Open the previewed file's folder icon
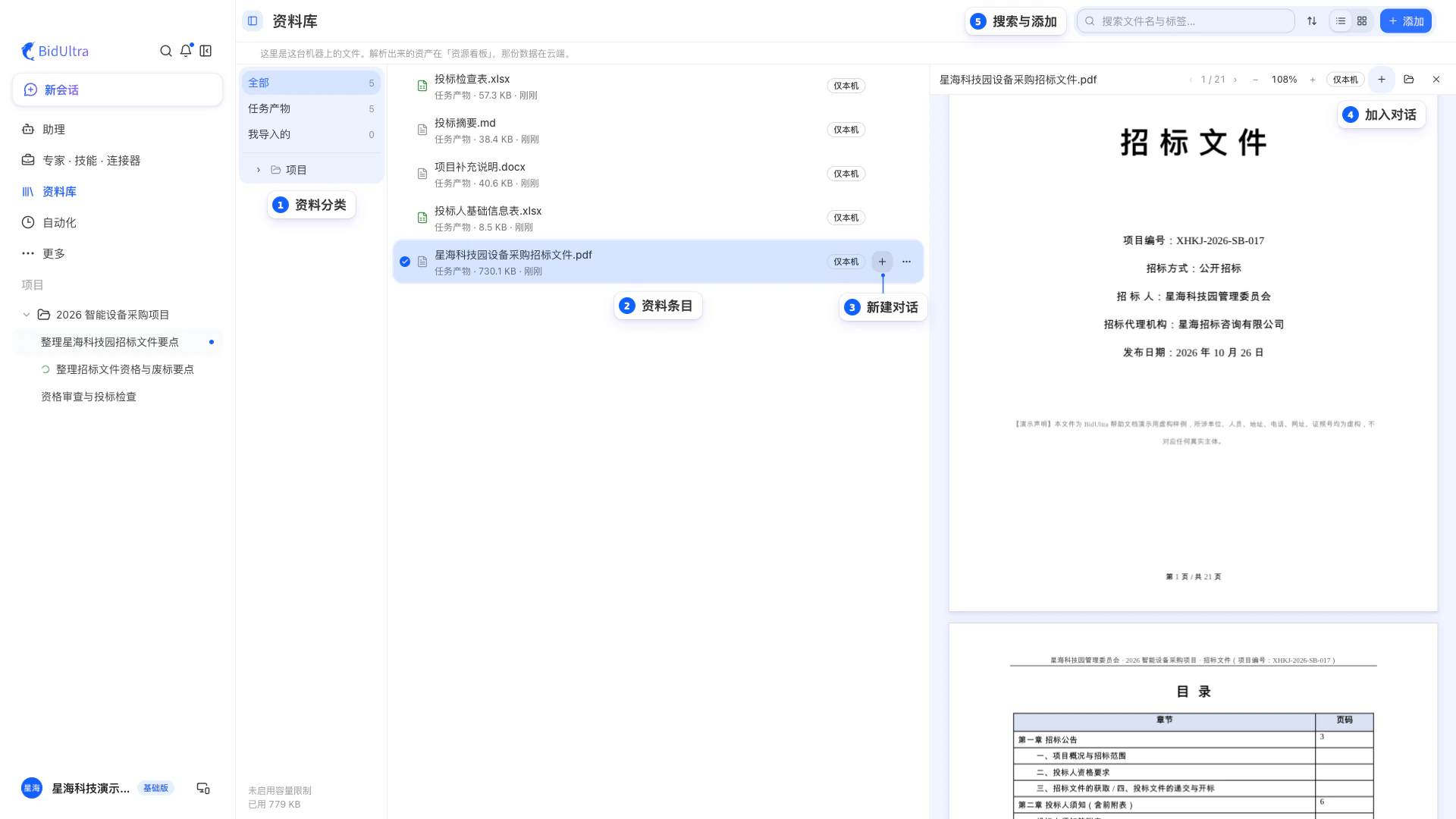This screenshot has height=819, width=1456. pyautogui.click(x=1409, y=80)
